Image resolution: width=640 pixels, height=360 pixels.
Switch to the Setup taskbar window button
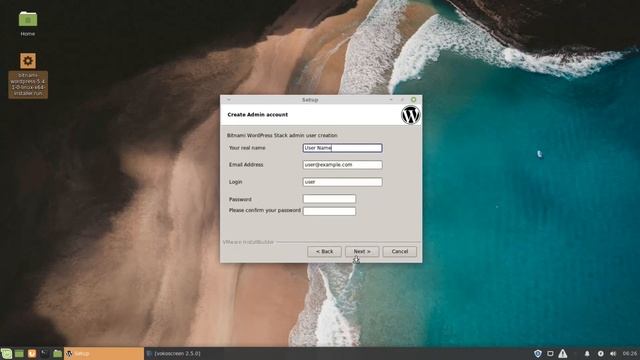(104, 353)
